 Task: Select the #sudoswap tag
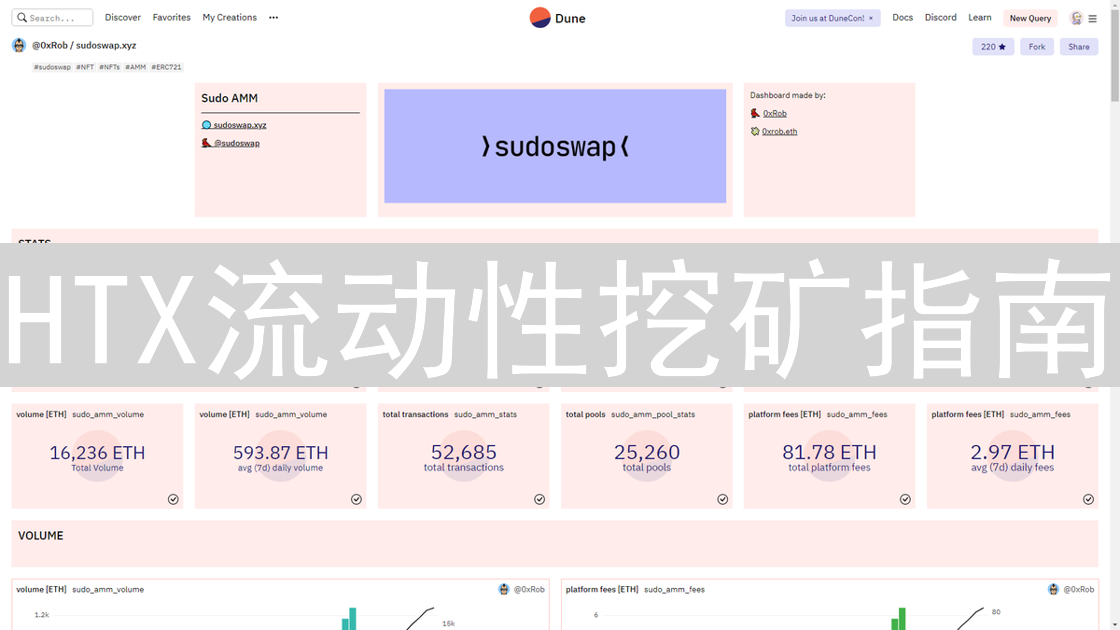[x=52, y=67]
